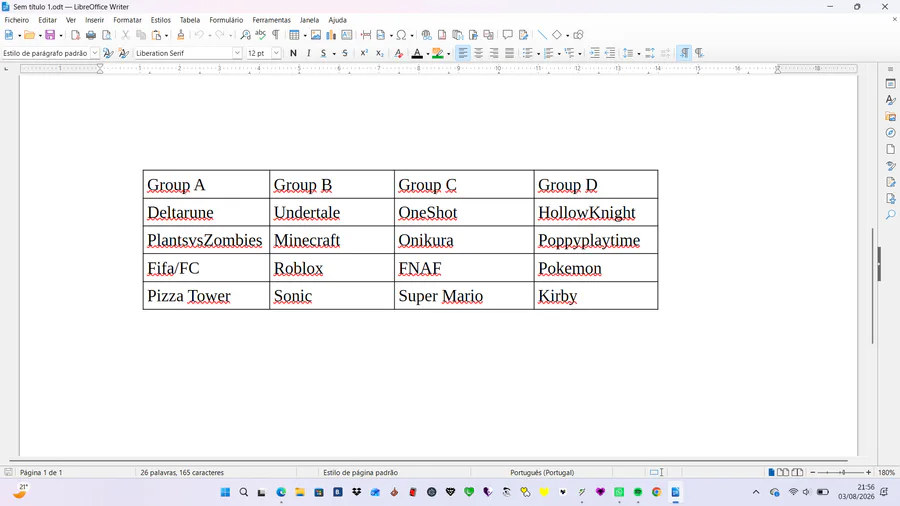Apply highlight color swatch button
The width and height of the screenshot is (900, 506).
[438, 53]
